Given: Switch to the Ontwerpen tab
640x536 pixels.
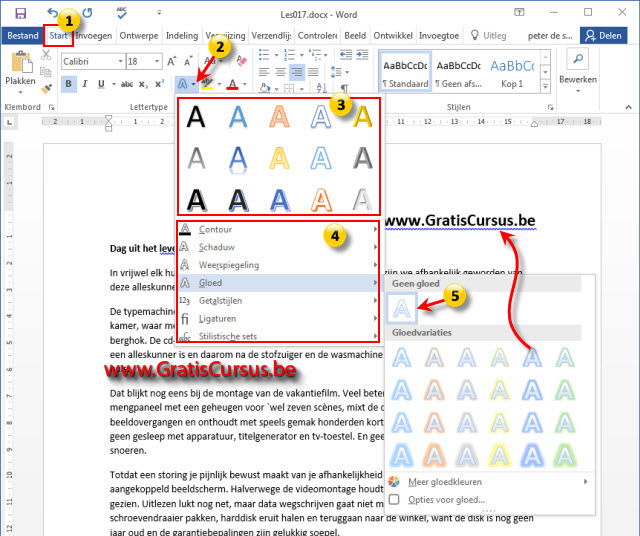Looking at the screenshot, I should [139, 36].
